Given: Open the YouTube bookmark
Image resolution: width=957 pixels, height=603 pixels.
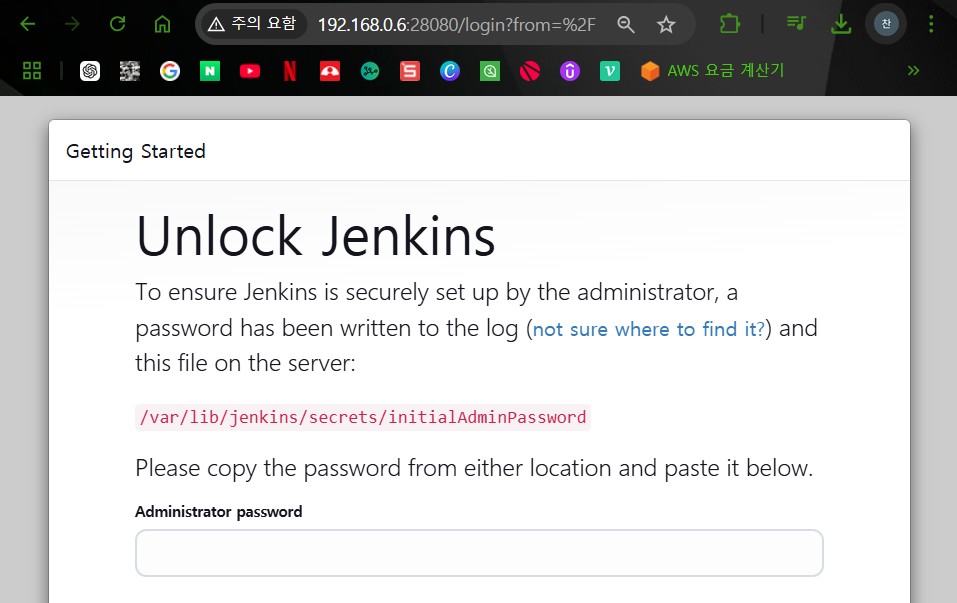Looking at the screenshot, I should coord(250,71).
